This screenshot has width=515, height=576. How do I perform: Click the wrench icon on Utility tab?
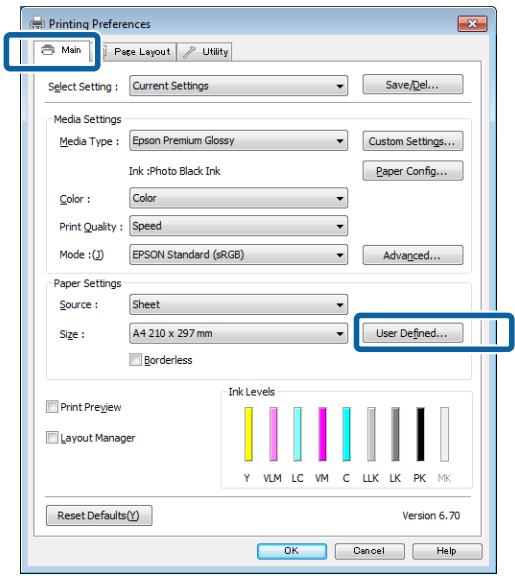[x=190, y=52]
